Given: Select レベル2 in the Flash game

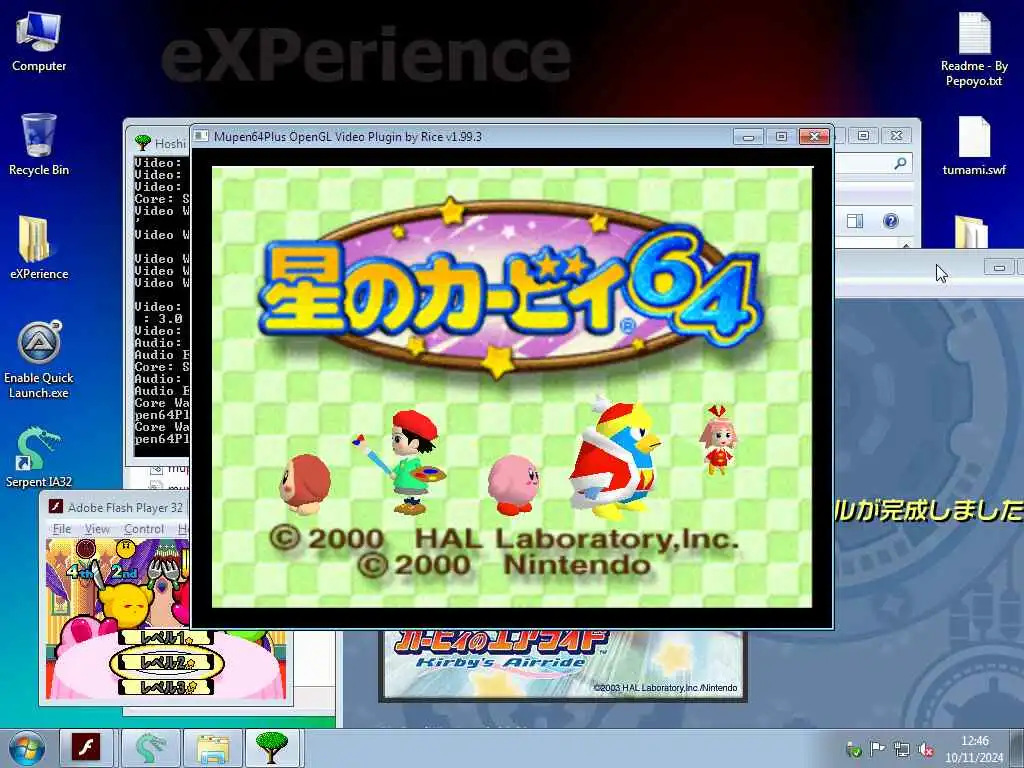Looking at the screenshot, I should point(166,663).
